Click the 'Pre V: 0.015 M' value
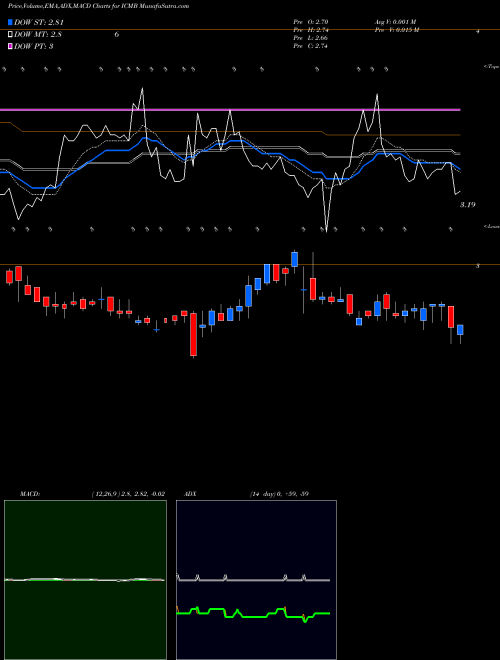Screen dimensions: 500x660 pyautogui.click(x=396, y=30)
